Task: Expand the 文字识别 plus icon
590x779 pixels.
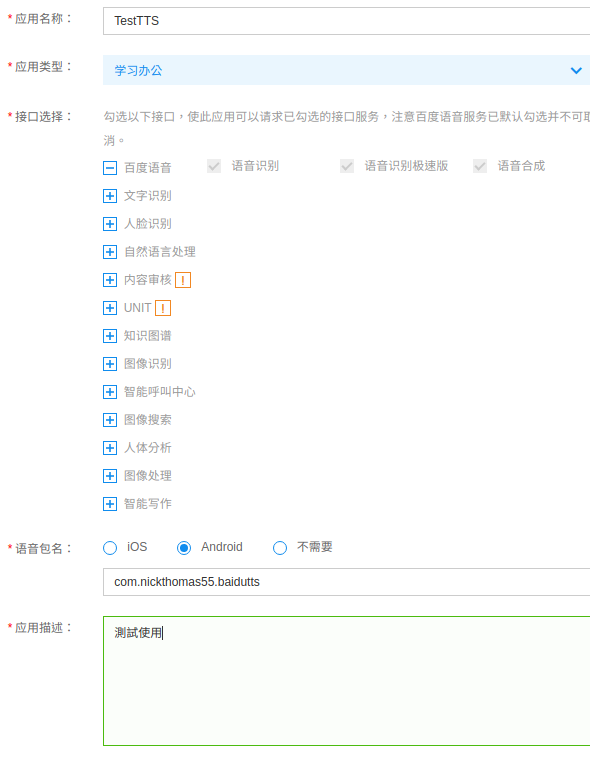Action: [x=110, y=196]
